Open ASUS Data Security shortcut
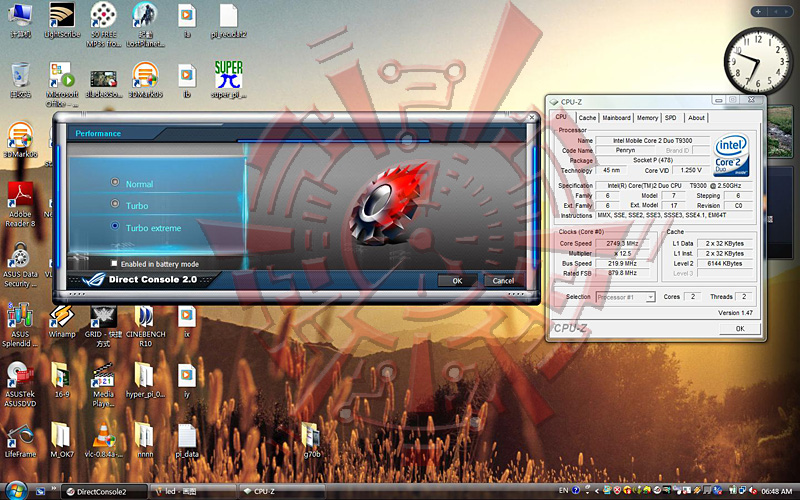 pos(20,265)
